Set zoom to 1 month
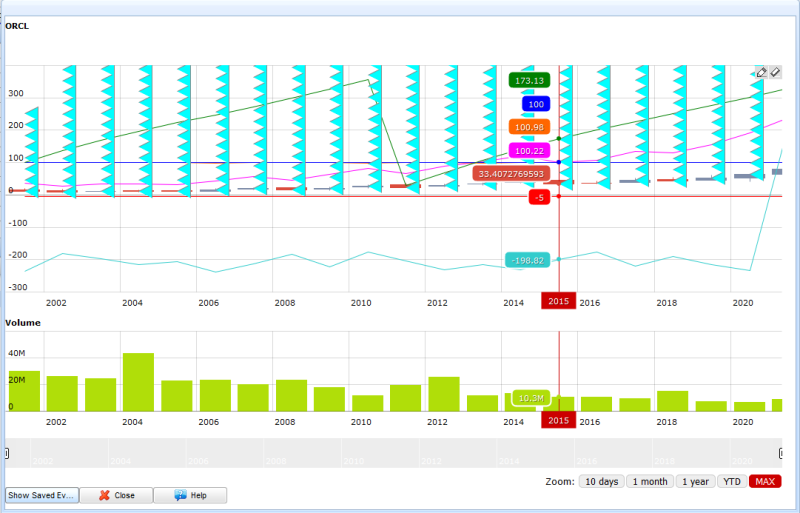800x513 pixels. pyautogui.click(x=650, y=481)
